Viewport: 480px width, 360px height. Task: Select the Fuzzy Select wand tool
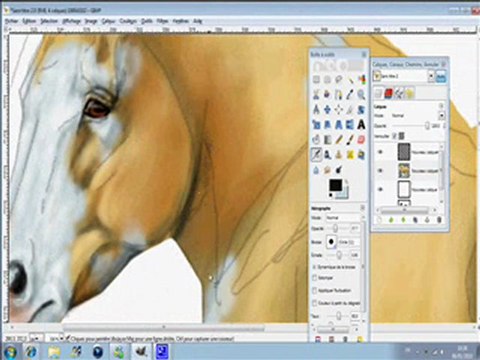point(350,79)
